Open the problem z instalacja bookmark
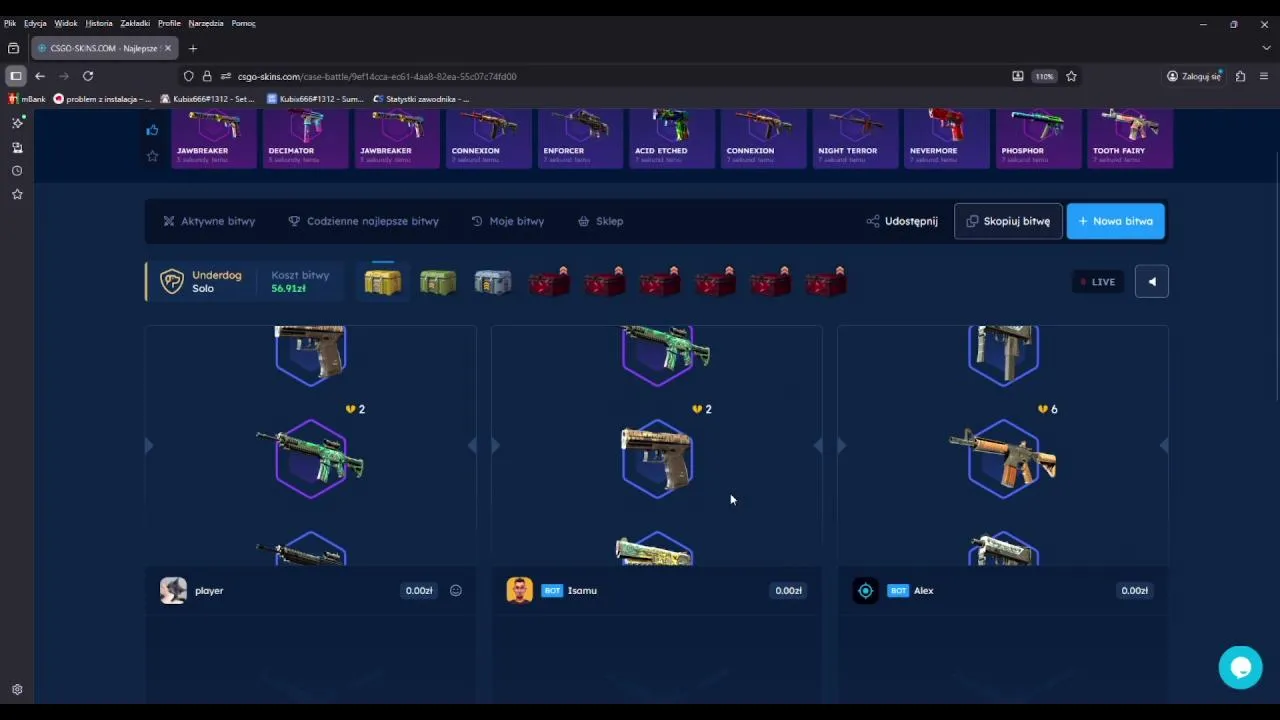1280x720 pixels. coord(102,99)
